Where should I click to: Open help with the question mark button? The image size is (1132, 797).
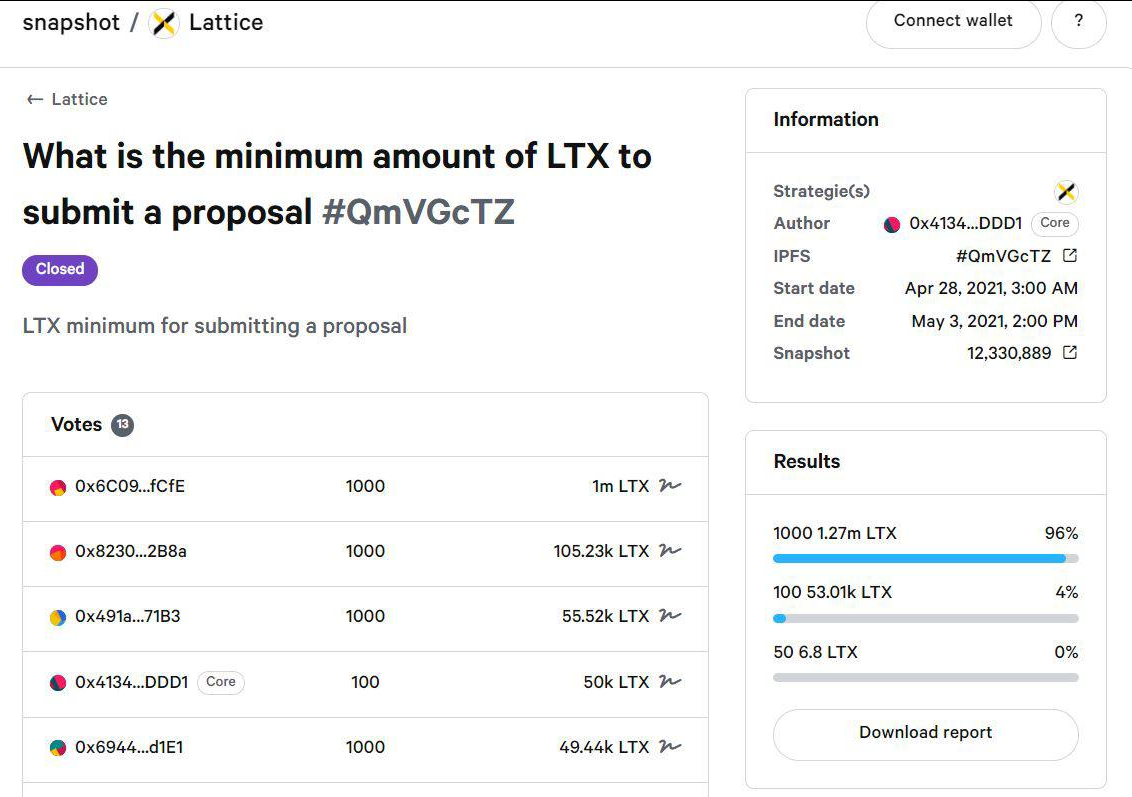pyautogui.click(x=1079, y=22)
